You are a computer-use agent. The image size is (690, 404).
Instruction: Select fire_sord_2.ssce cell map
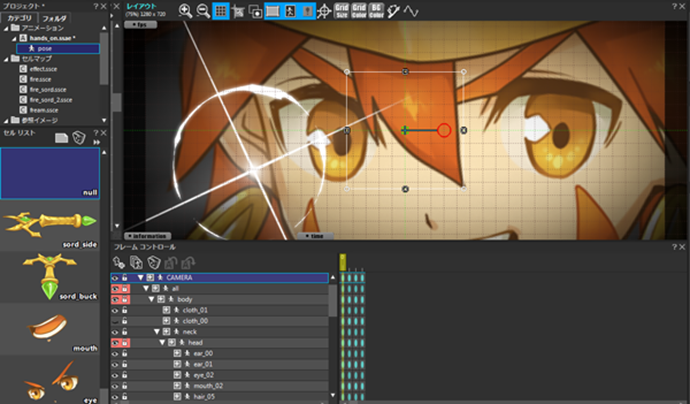(51, 100)
